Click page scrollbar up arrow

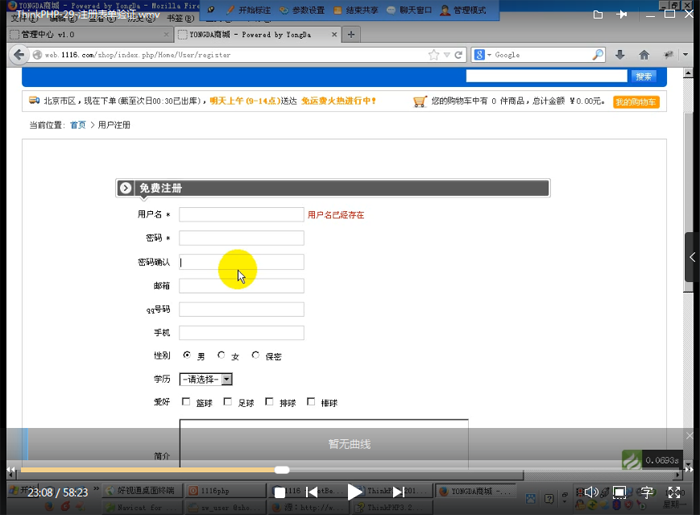688,72
